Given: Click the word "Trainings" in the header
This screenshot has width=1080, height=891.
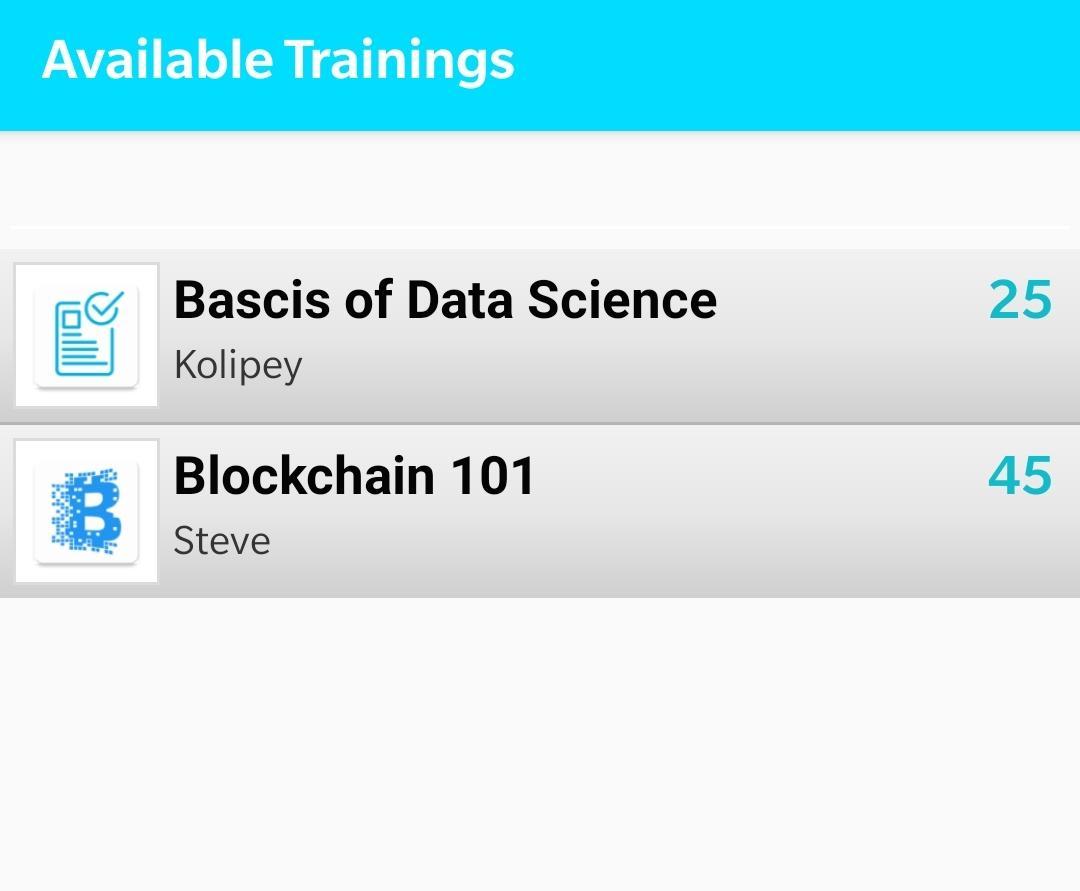Looking at the screenshot, I should 400,60.
